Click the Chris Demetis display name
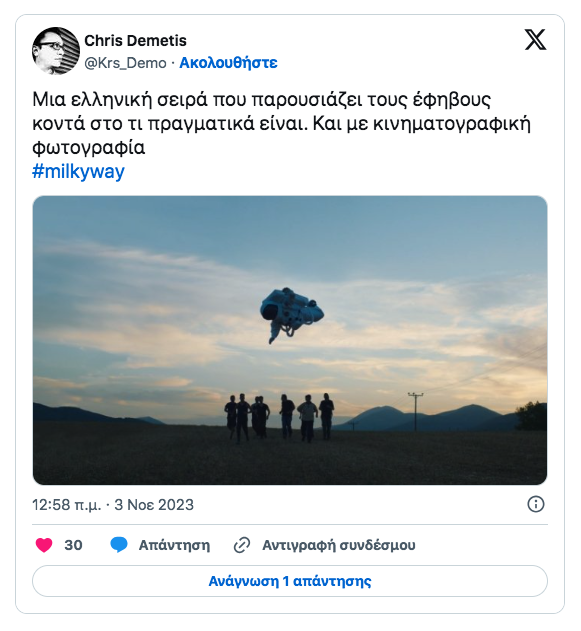 136,41
